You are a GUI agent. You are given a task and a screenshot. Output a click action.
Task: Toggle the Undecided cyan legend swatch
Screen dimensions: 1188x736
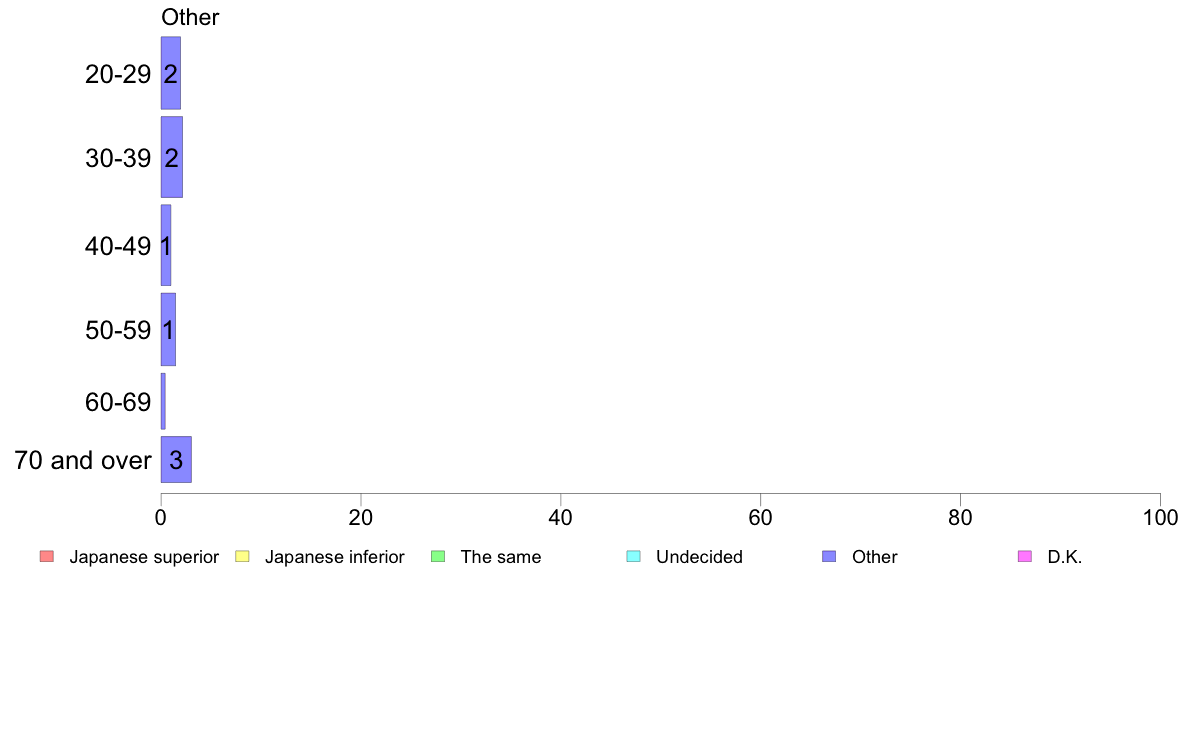click(x=633, y=556)
